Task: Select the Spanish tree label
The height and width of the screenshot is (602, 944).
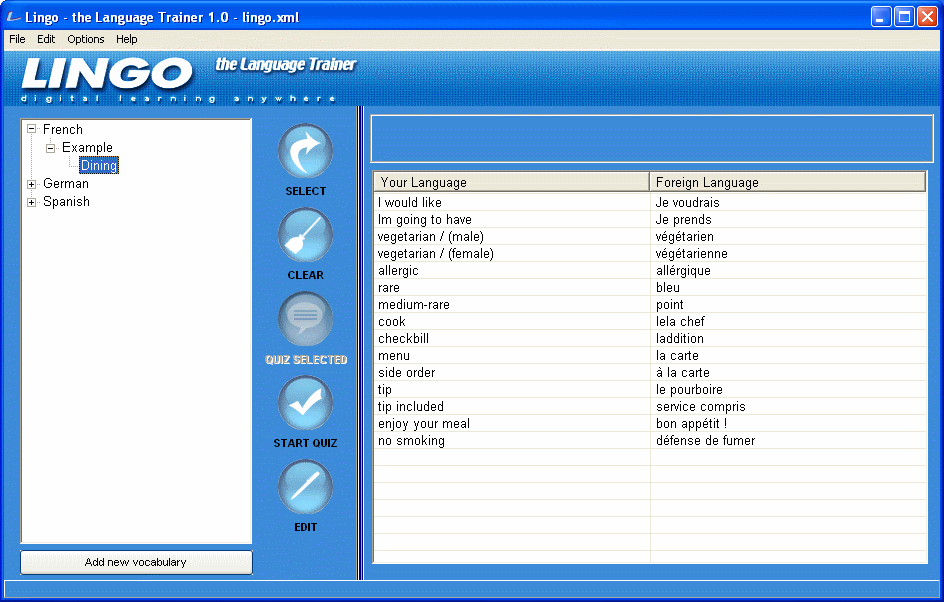Action: tap(66, 202)
